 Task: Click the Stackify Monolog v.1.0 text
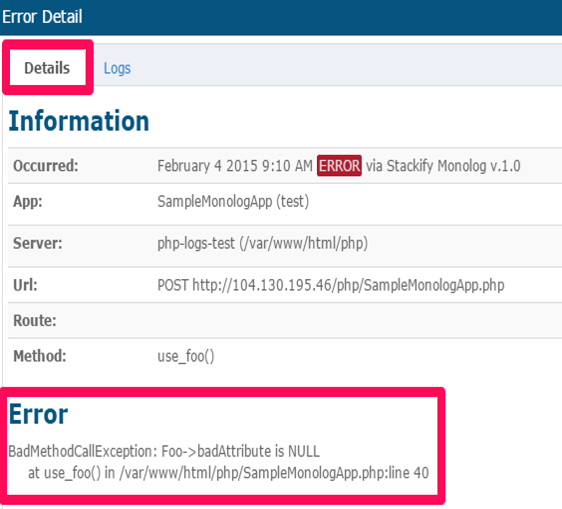(453, 166)
